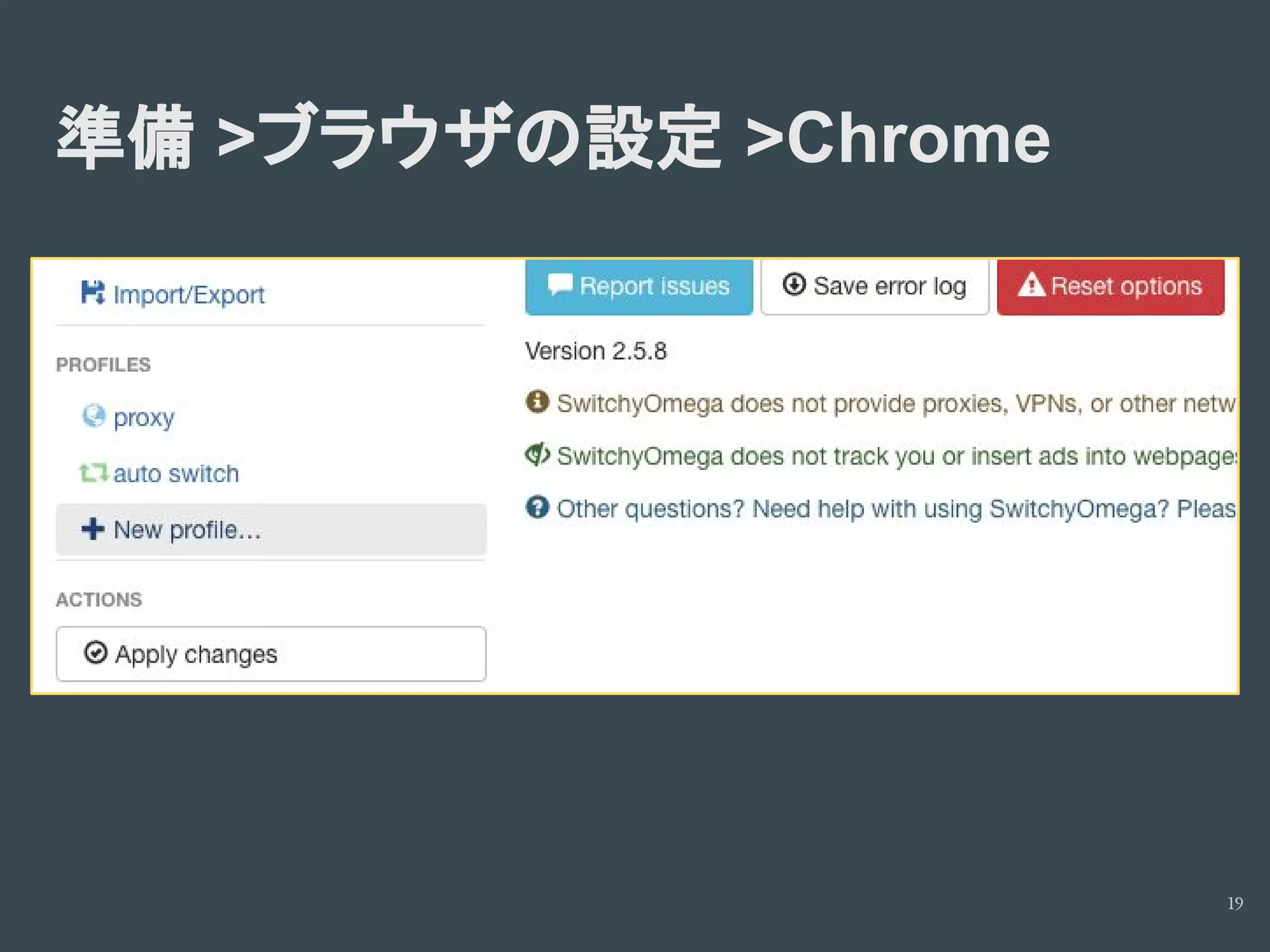Click the 'SwitchyOmega does not provide proxies' notice
Screen dimensions: 1270x952
[x=895, y=403]
